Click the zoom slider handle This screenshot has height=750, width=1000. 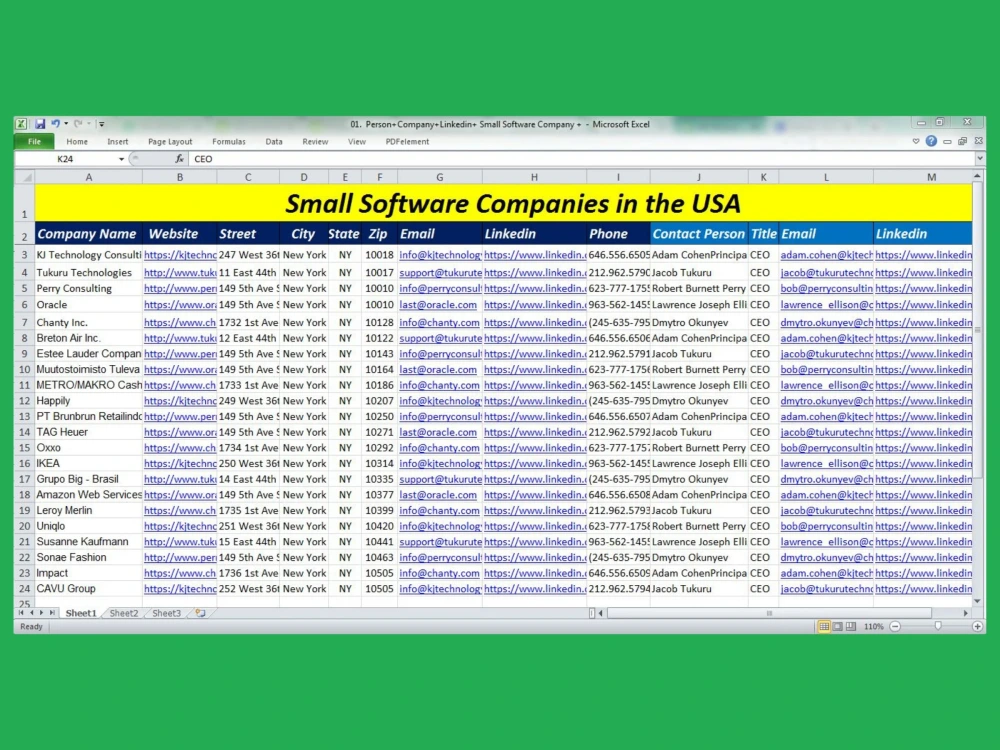tap(938, 627)
